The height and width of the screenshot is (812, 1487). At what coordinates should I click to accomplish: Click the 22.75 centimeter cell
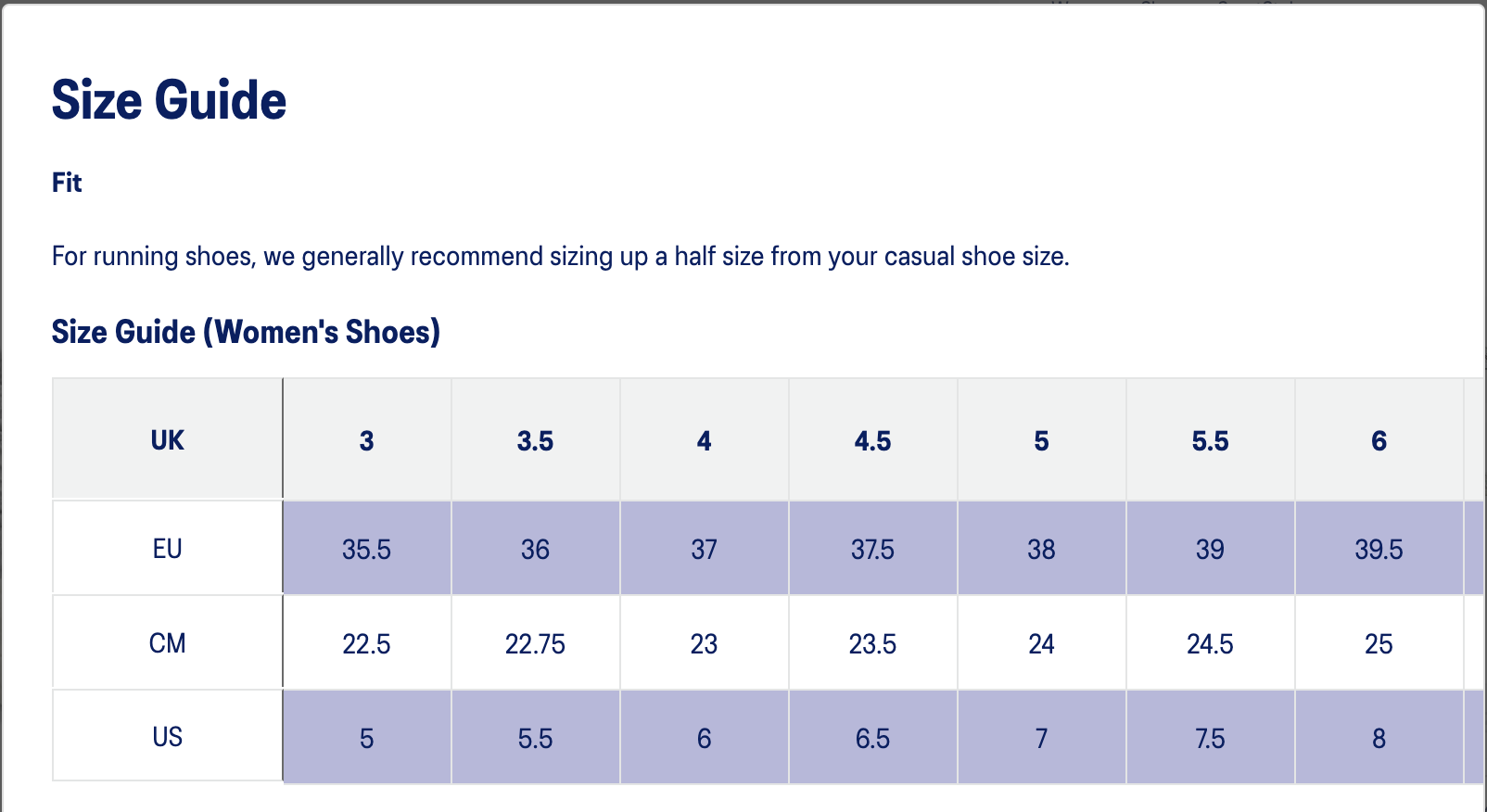pyautogui.click(x=535, y=644)
